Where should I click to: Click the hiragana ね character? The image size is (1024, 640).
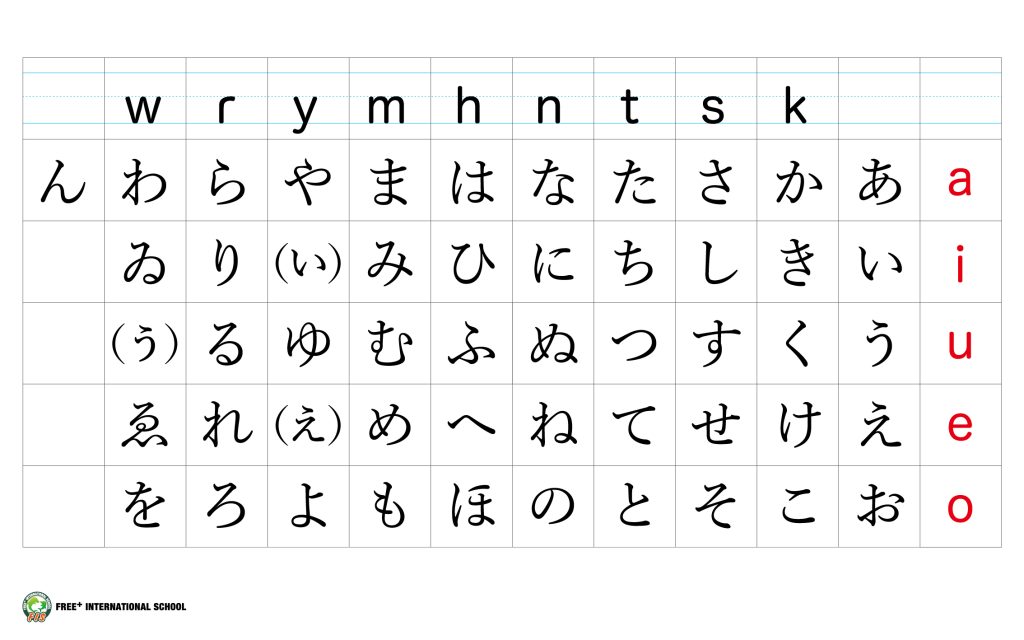(552, 426)
